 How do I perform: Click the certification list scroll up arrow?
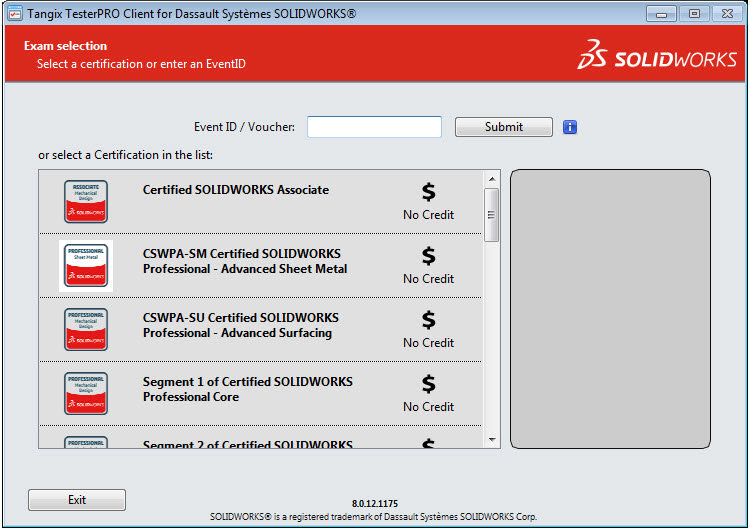click(x=492, y=179)
